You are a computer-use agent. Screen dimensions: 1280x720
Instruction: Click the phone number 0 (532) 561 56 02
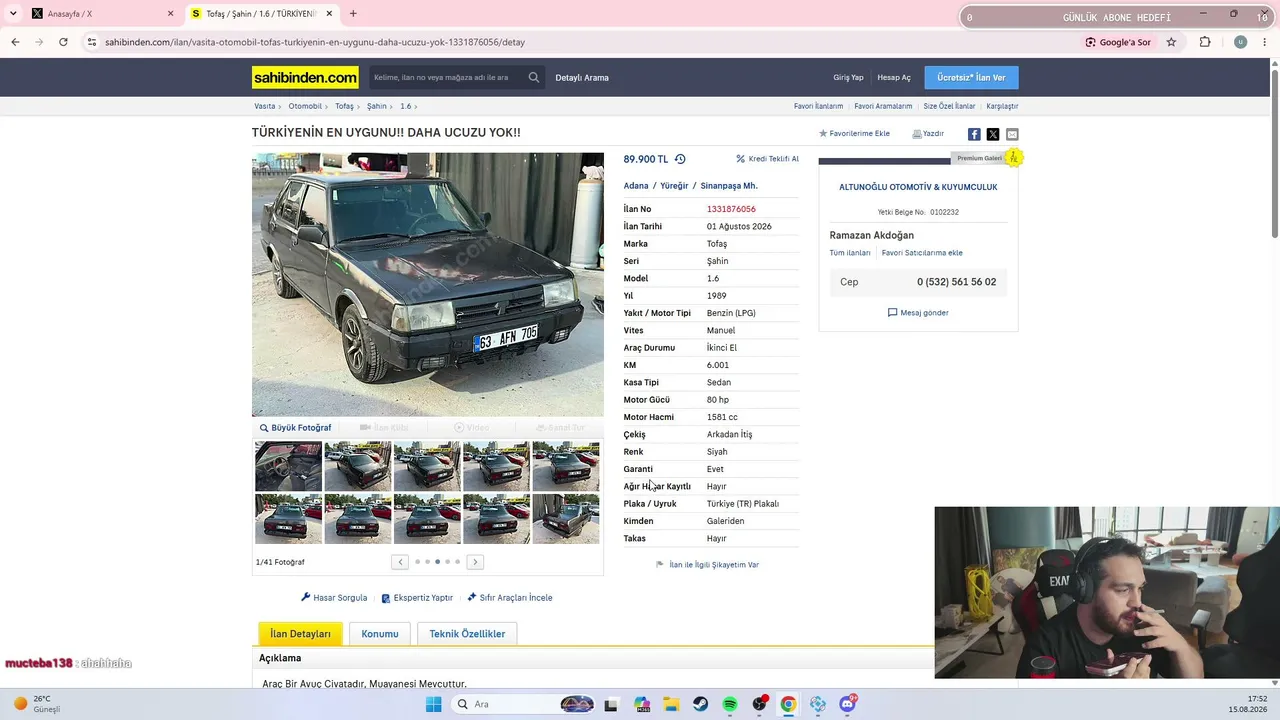click(956, 282)
